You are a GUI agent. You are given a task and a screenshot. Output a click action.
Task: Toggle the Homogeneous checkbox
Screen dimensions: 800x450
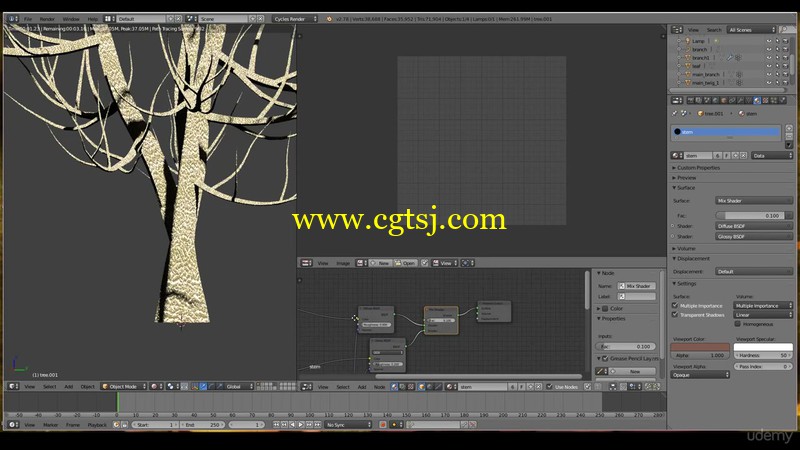(737, 323)
